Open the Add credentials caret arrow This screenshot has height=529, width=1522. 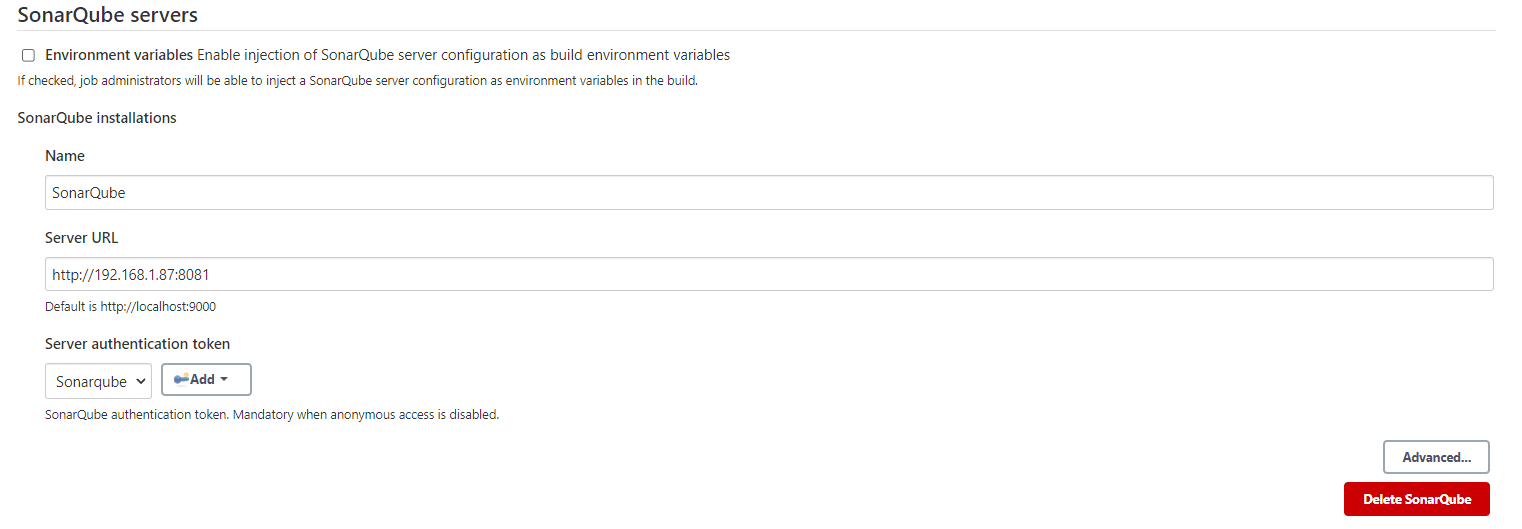pyautogui.click(x=224, y=379)
